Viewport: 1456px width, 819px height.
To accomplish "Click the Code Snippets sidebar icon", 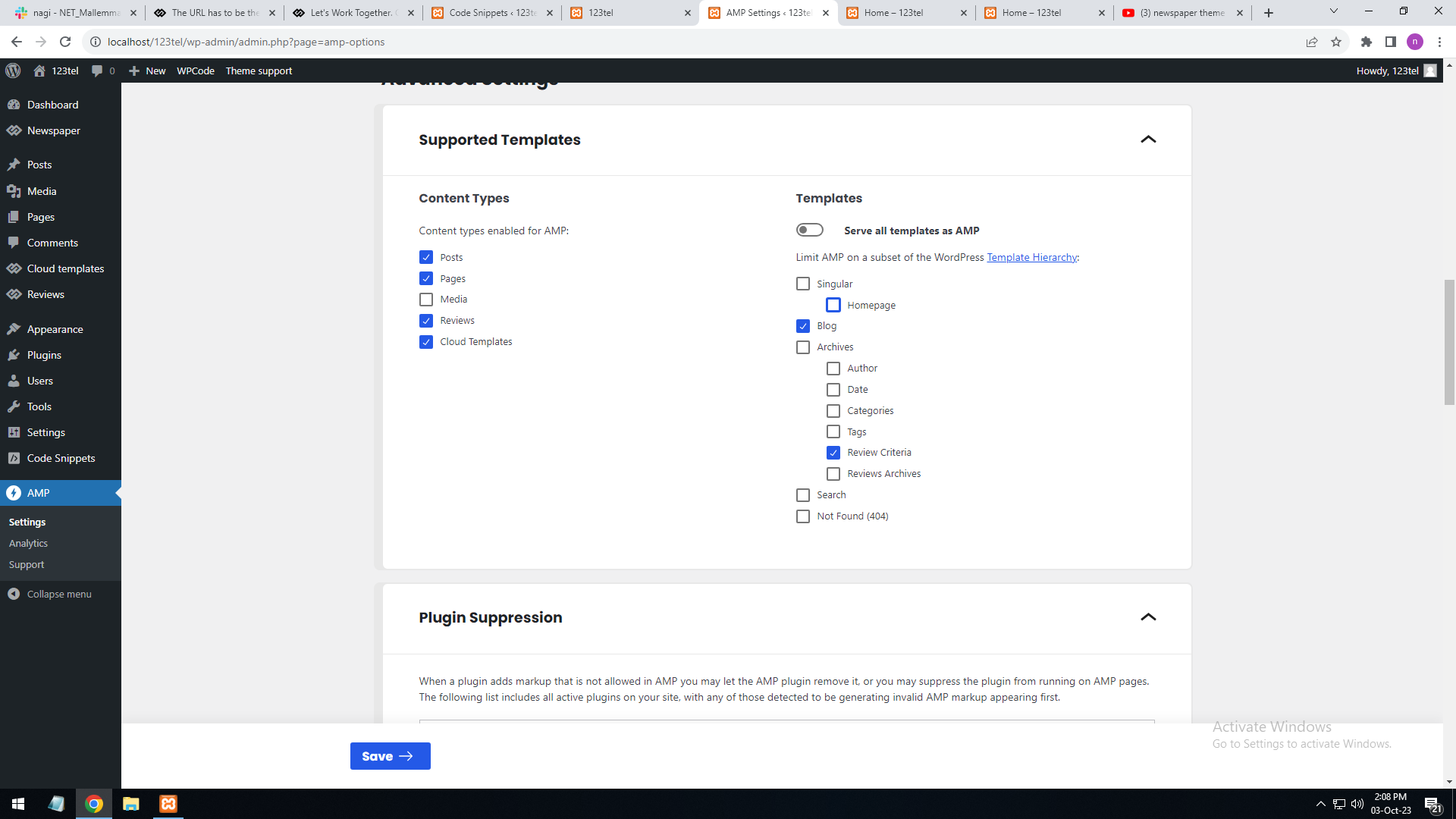I will [x=14, y=458].
